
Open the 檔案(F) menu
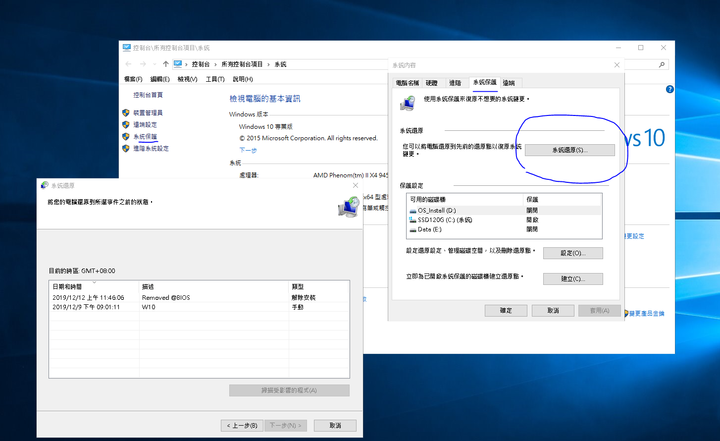pyautogui.click(x=133, y=79)
